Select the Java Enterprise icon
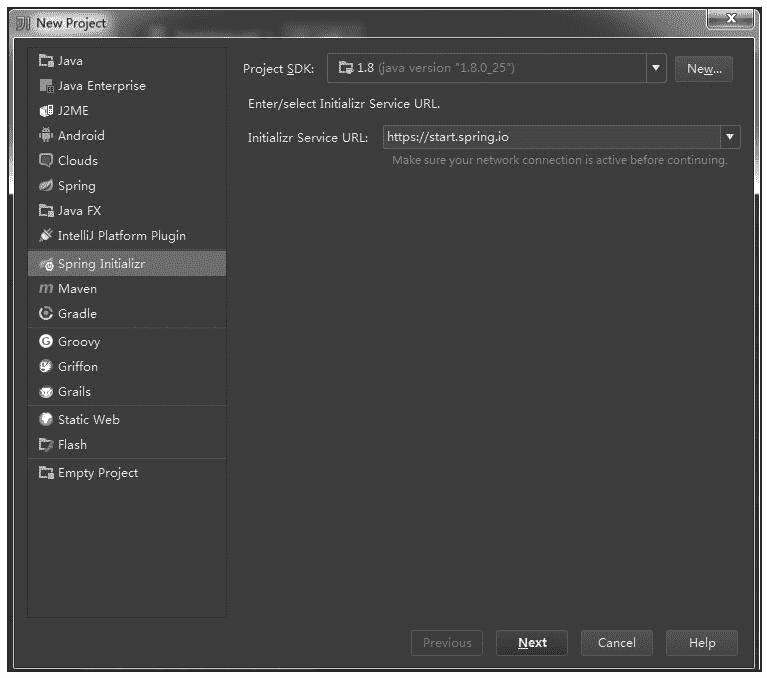The image size is (767, 678). 45,86
